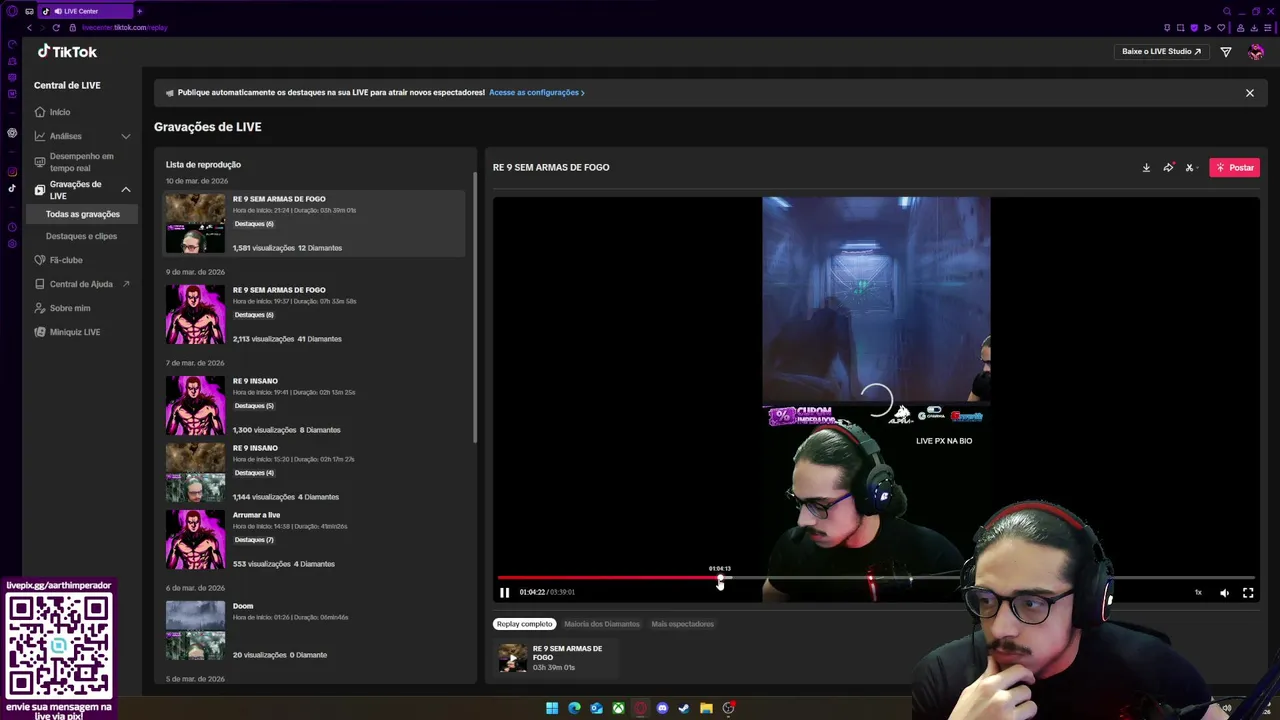Click Destaques (4) on RE 9 INSANO
The image size is (1280, 720).
coord(254,473)
